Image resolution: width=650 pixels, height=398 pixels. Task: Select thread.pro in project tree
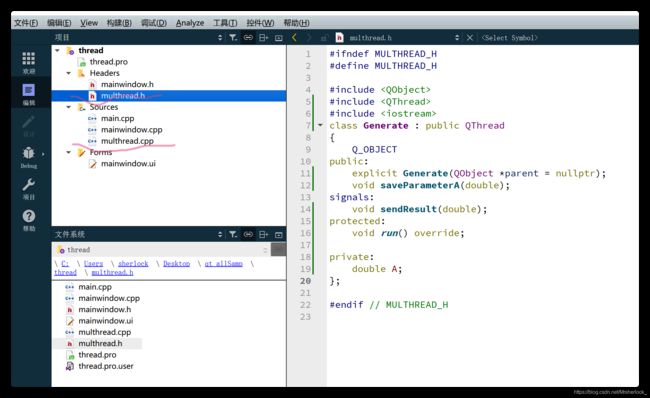[109, 62]
